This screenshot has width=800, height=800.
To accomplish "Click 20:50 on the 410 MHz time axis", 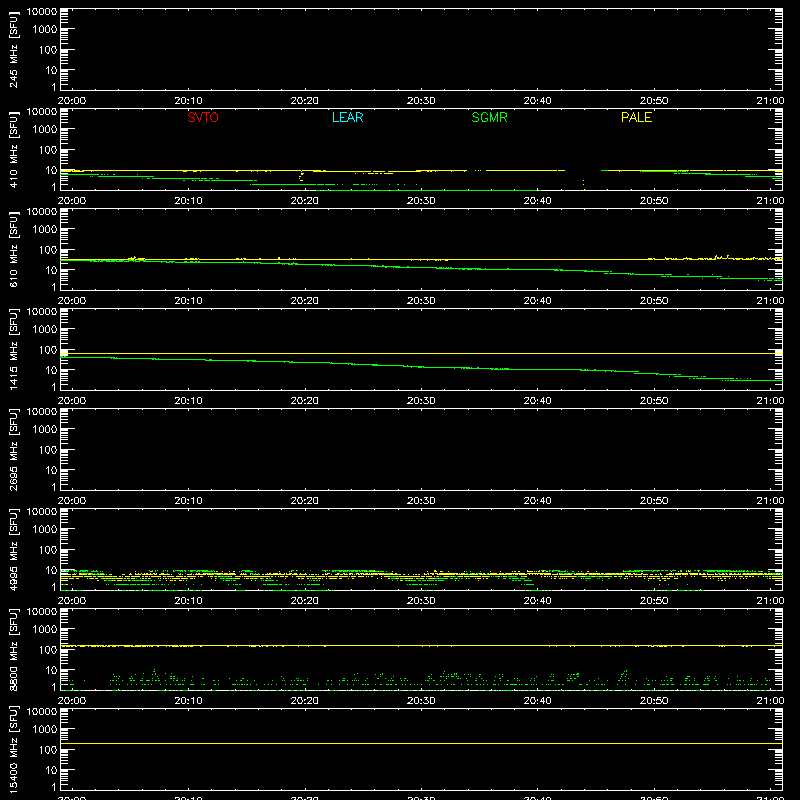I will (x=654, y=201).
